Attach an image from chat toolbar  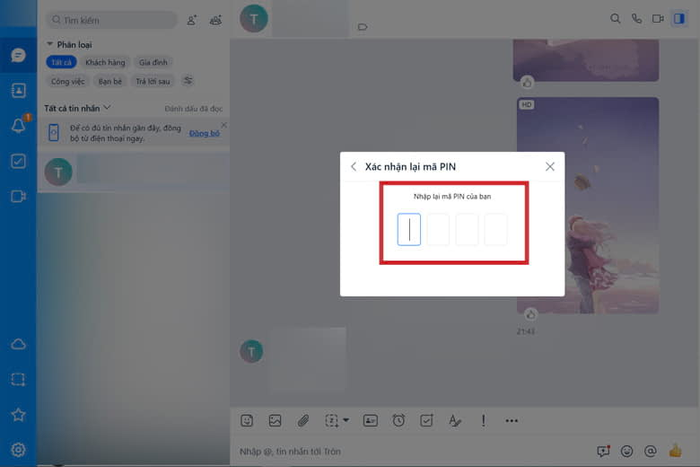(275, 421)
